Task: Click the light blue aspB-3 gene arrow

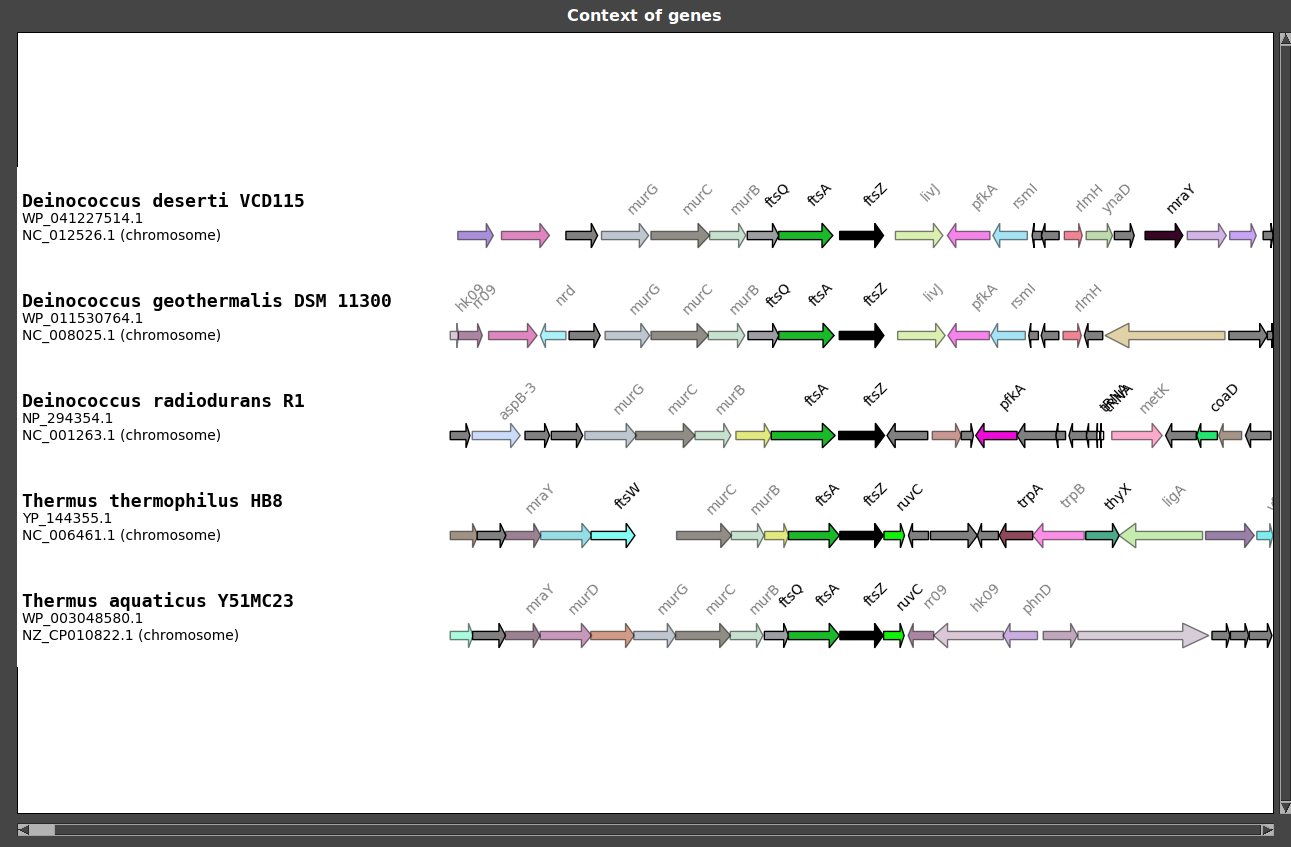Action: tap(495, 435)
